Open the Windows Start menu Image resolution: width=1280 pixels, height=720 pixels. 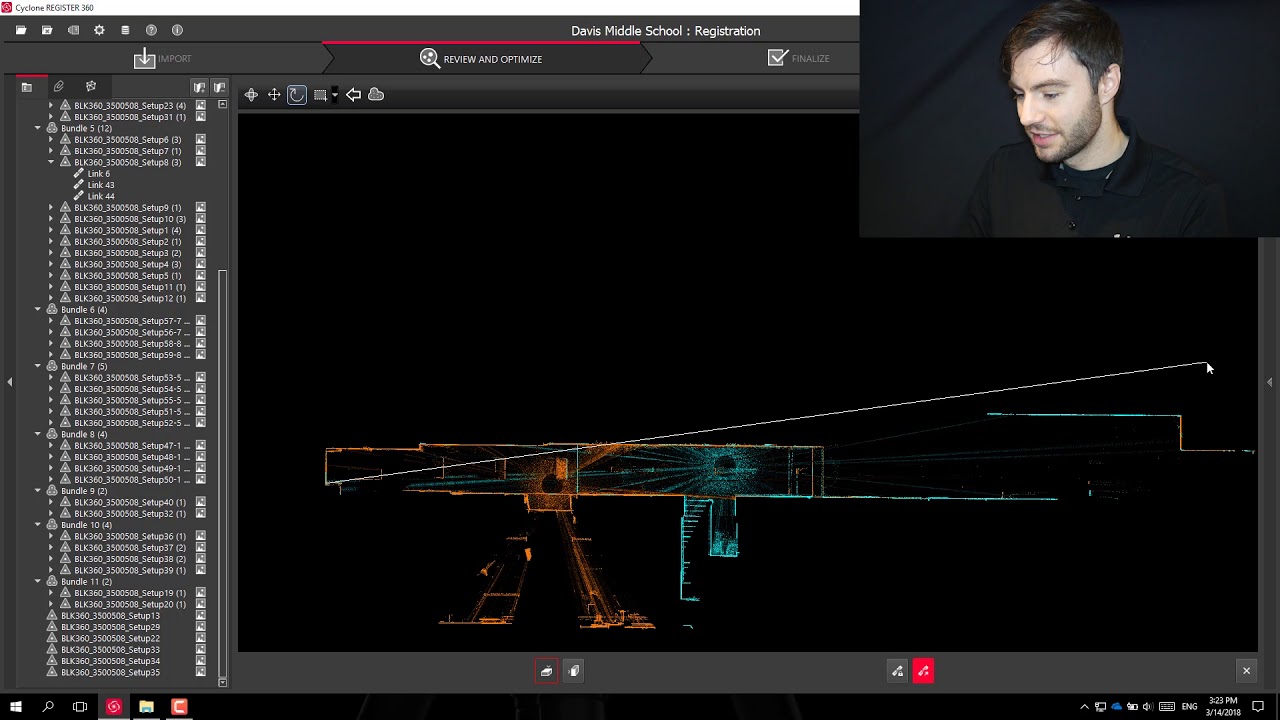tap(16, 707)
